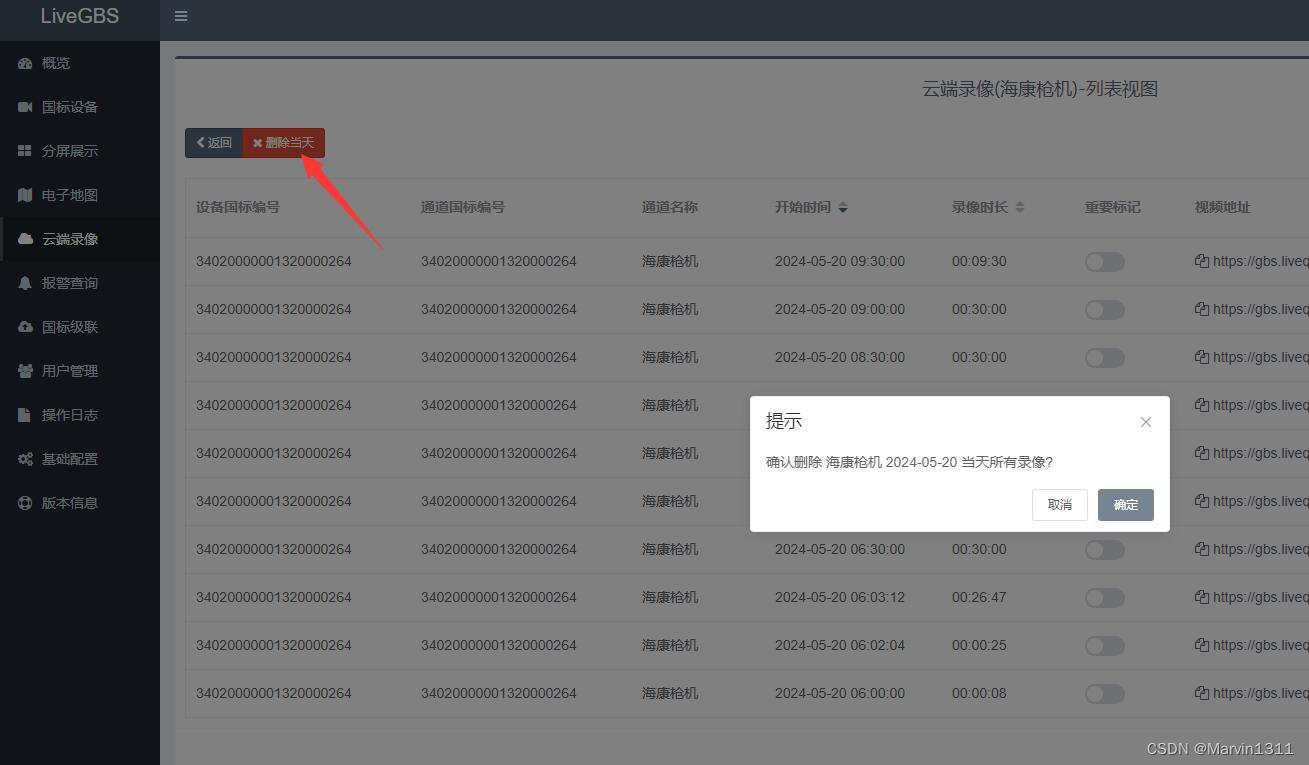Click start time 2024-05-20 09:00:00 cell
The width and height of the screenshot is (1309, 765).
(840, 309)
